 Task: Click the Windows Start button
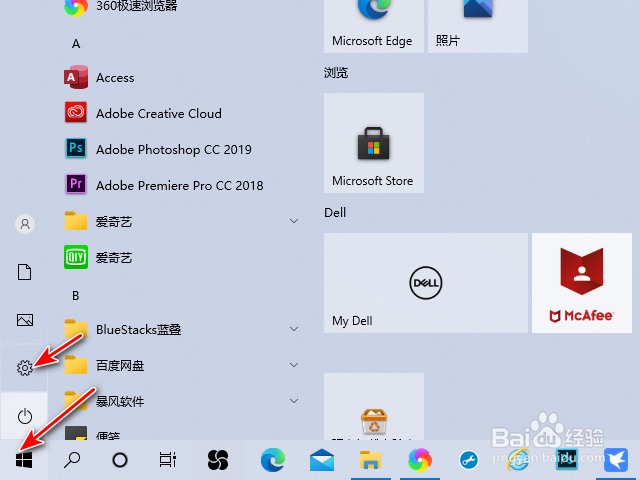point(24,460)
